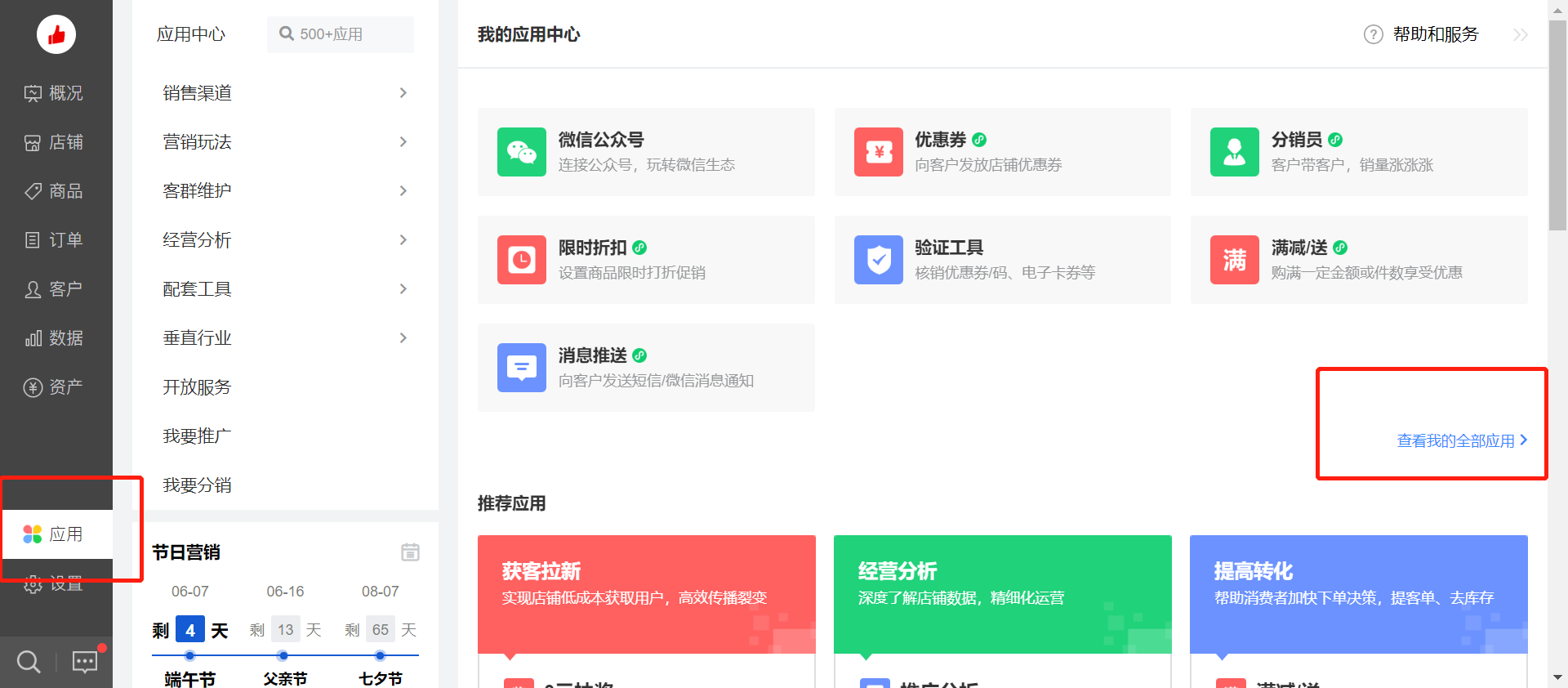
Task: Click the red thumbs-up logo
Action: (56, 34)
